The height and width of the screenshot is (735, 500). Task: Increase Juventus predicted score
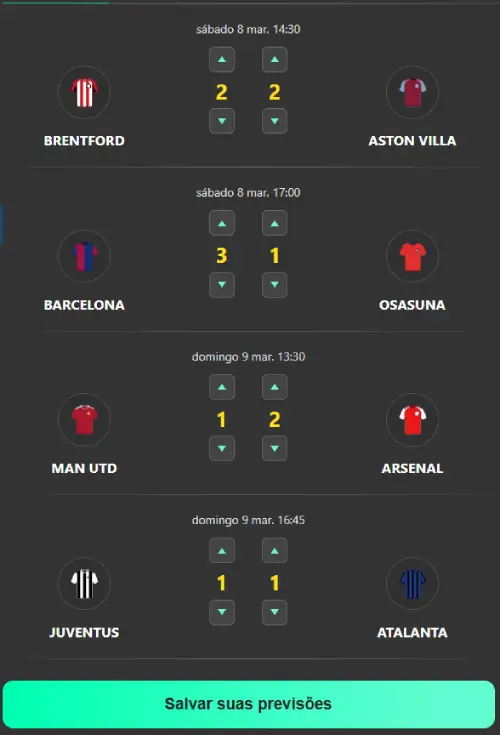(222, 551)
